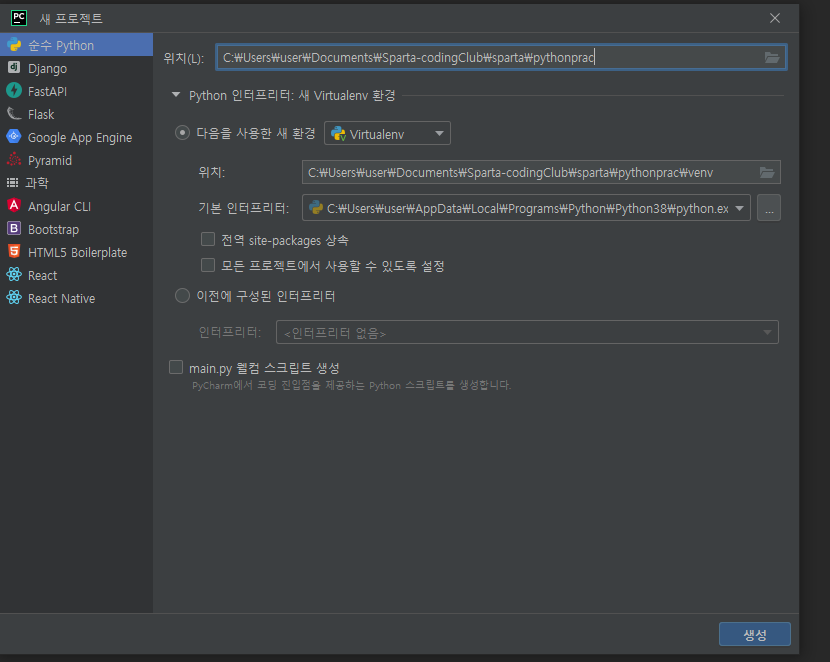Open the Virtualenv environment type dropdown arrow
The height and width of the screenshot is (662, 830).
click(x=439, y=133)
